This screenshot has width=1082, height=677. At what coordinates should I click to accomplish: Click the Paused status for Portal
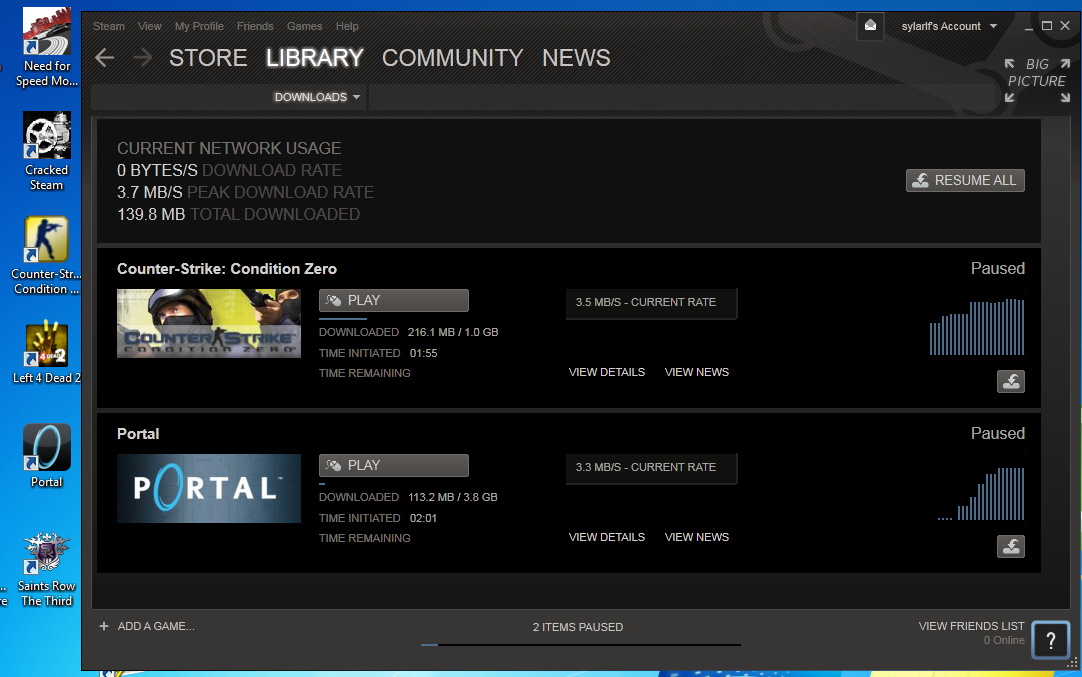(x=998, y=433)
